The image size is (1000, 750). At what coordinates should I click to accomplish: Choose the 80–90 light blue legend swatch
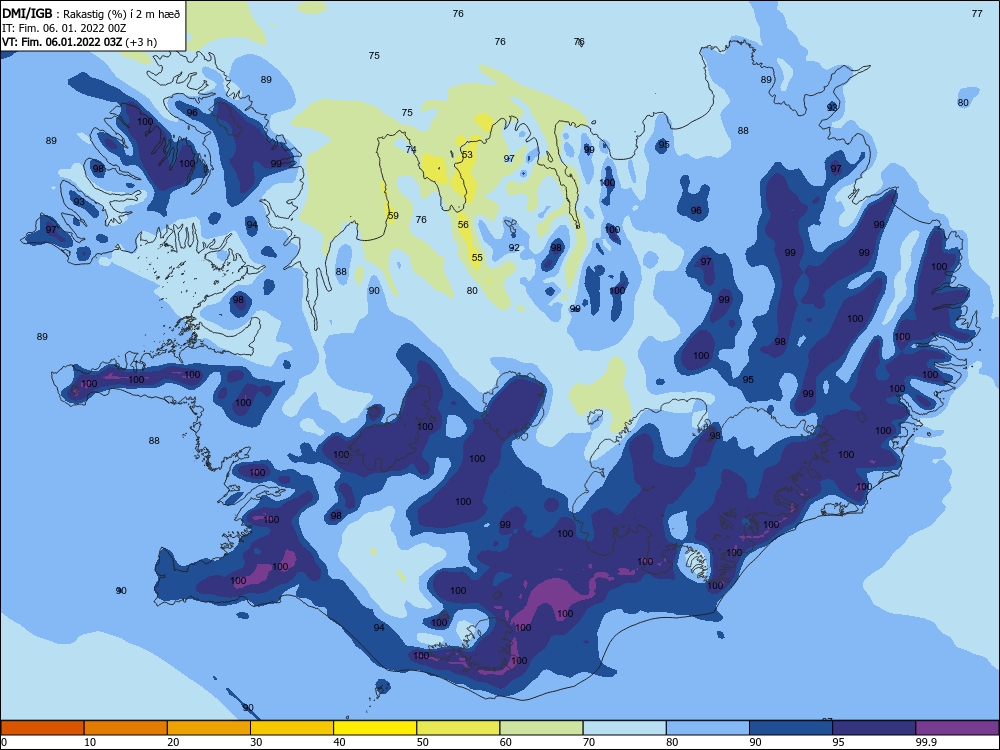(708, 728)
